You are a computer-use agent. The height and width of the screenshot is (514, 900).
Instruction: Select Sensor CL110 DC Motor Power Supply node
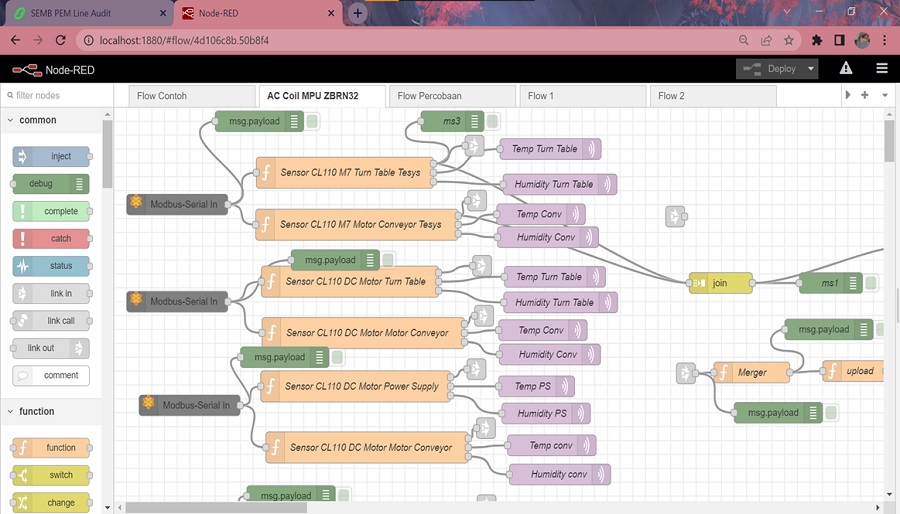coord(356,386)
